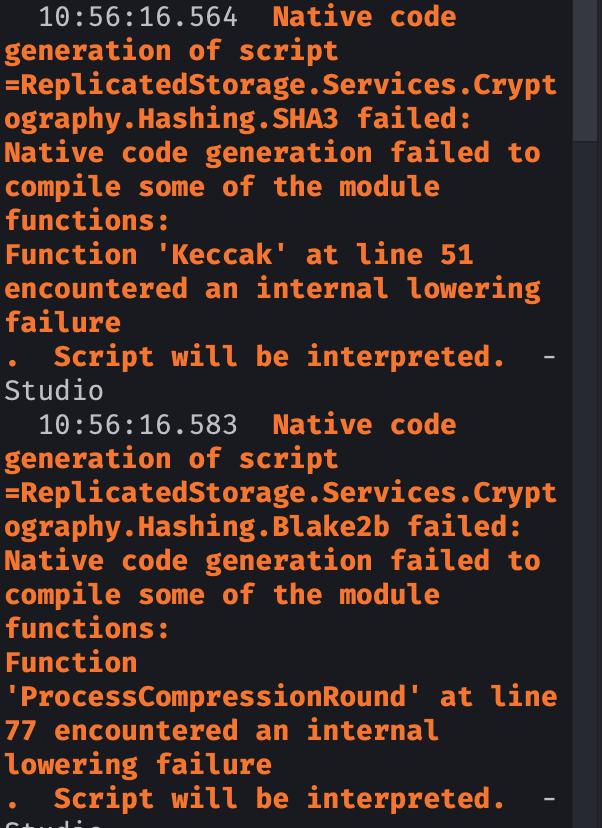602x828 pixels.
Task: Click the first 'compile some of the module' line
Action: tap(222, 187)
